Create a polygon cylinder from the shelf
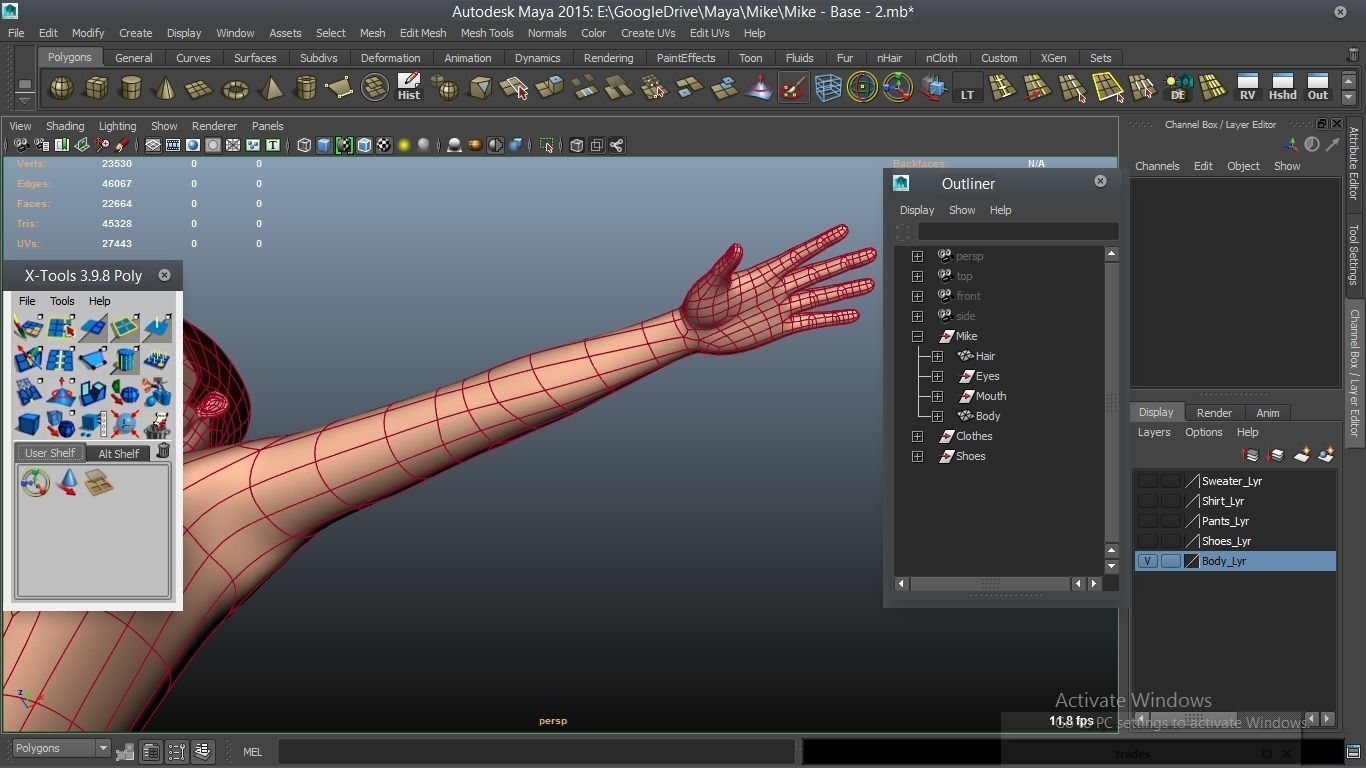This screenshot has width=1366, height=768. 130,88
